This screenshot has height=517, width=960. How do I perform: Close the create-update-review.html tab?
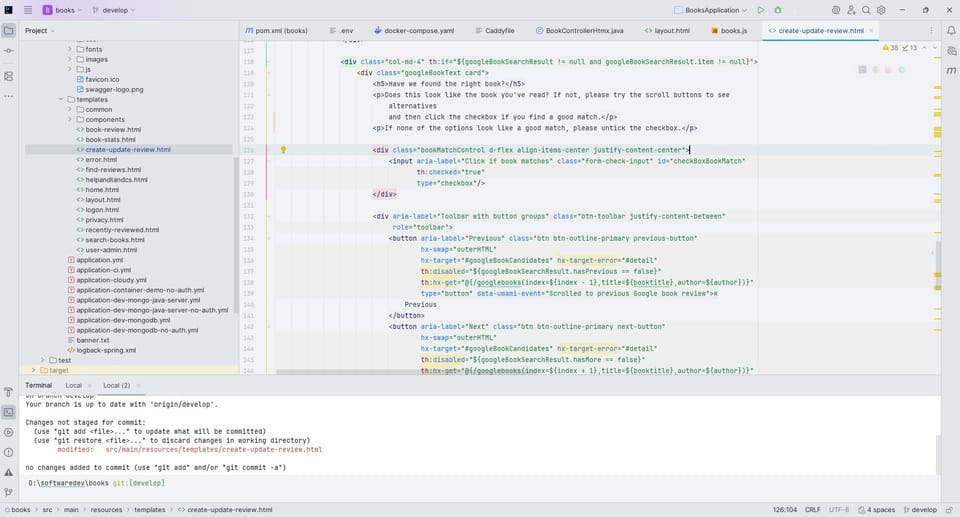(871, 31)
